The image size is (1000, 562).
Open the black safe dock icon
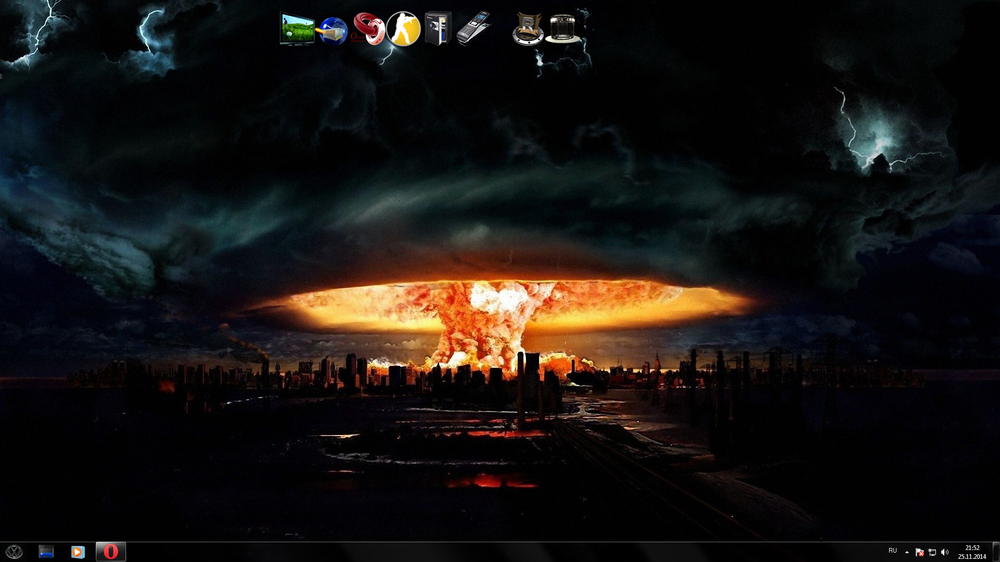click(438, 28)
